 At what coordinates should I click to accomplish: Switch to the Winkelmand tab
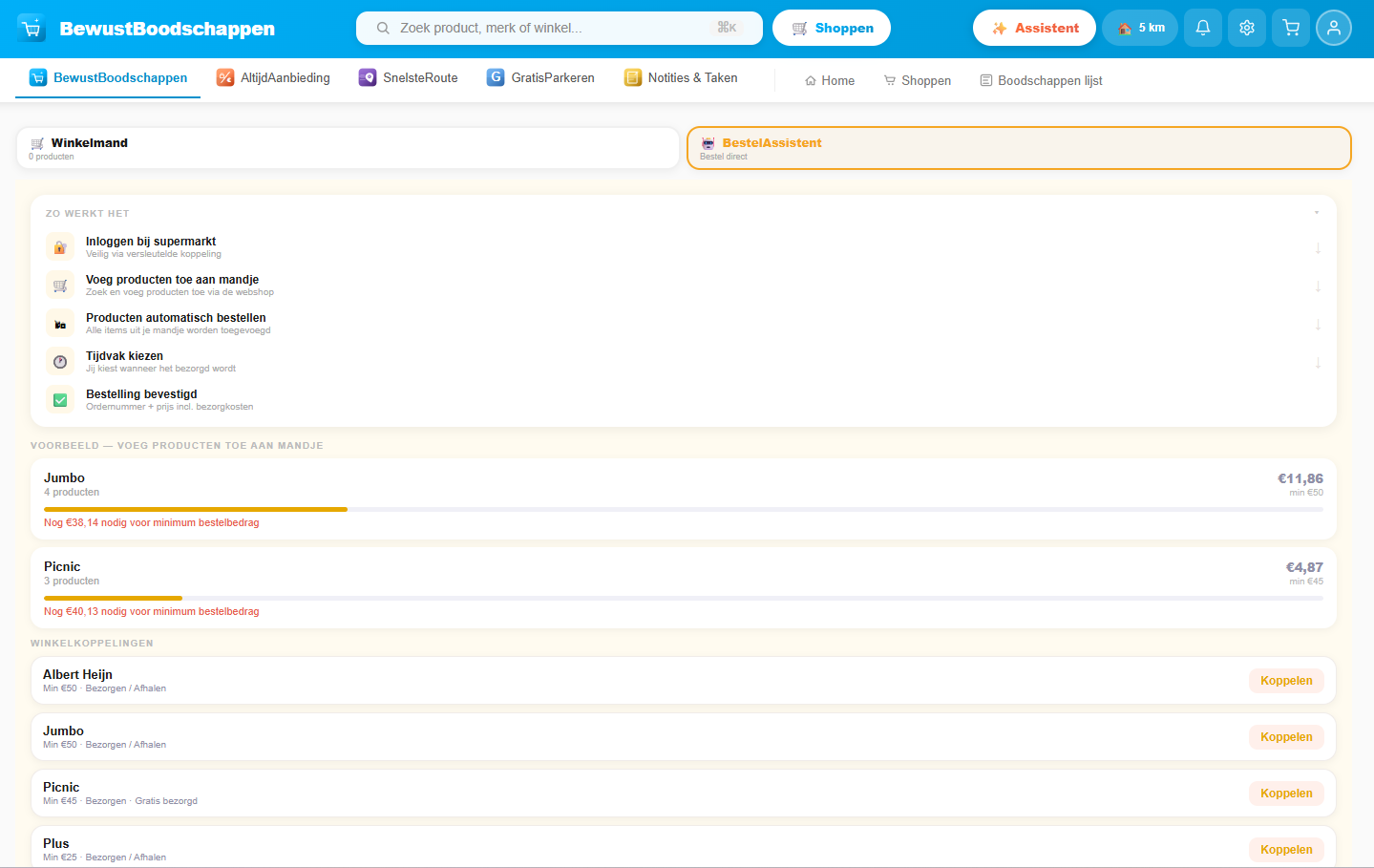pos(348,148)
